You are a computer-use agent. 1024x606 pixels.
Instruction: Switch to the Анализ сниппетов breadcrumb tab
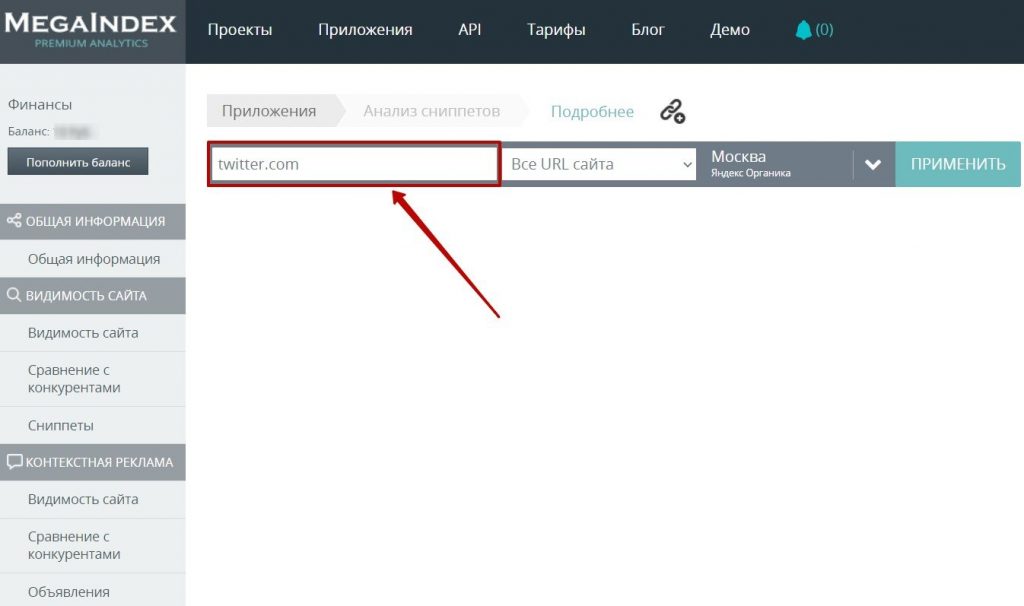pos(428,111)
